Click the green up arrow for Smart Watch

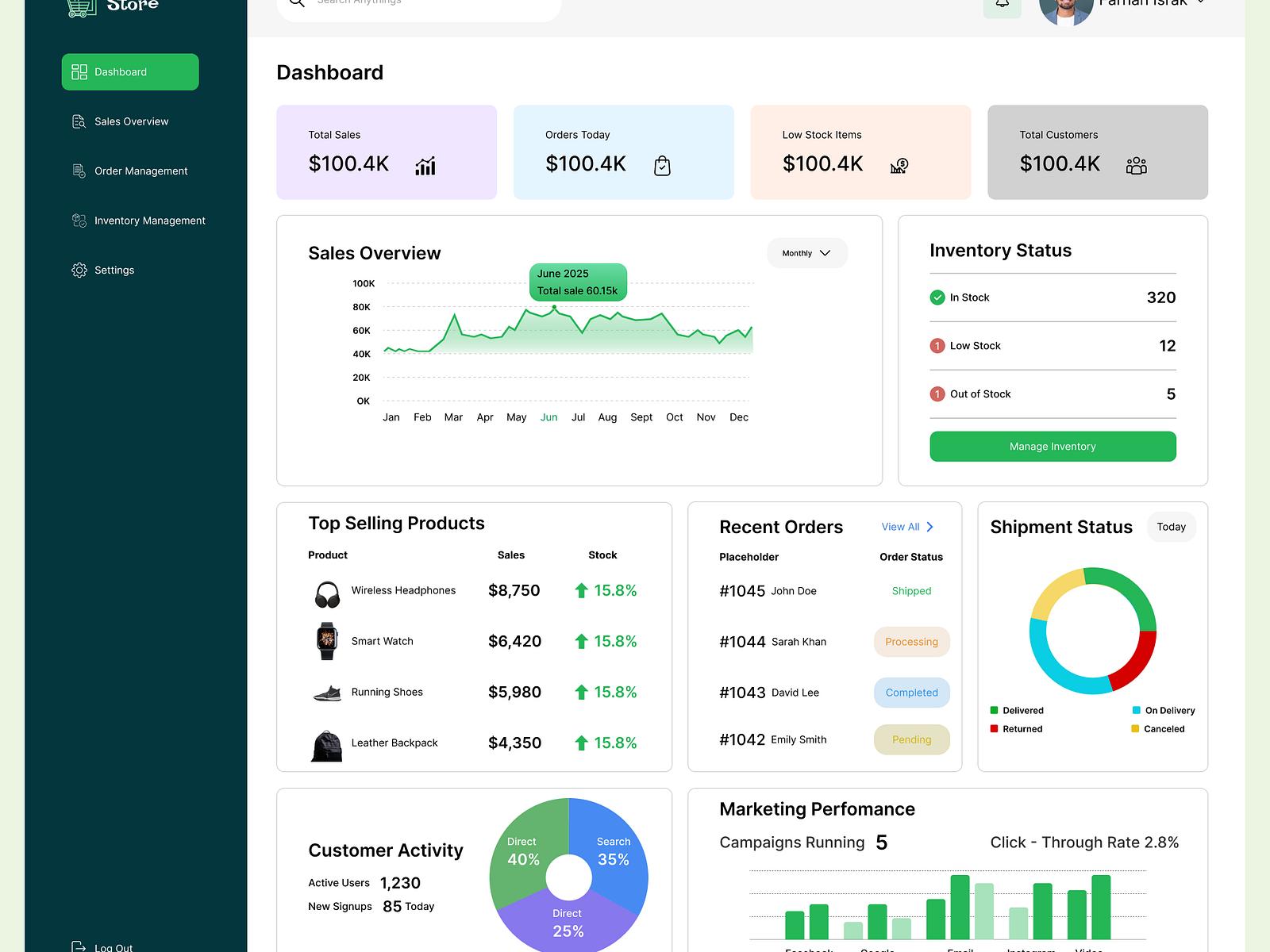pos(581,641)
